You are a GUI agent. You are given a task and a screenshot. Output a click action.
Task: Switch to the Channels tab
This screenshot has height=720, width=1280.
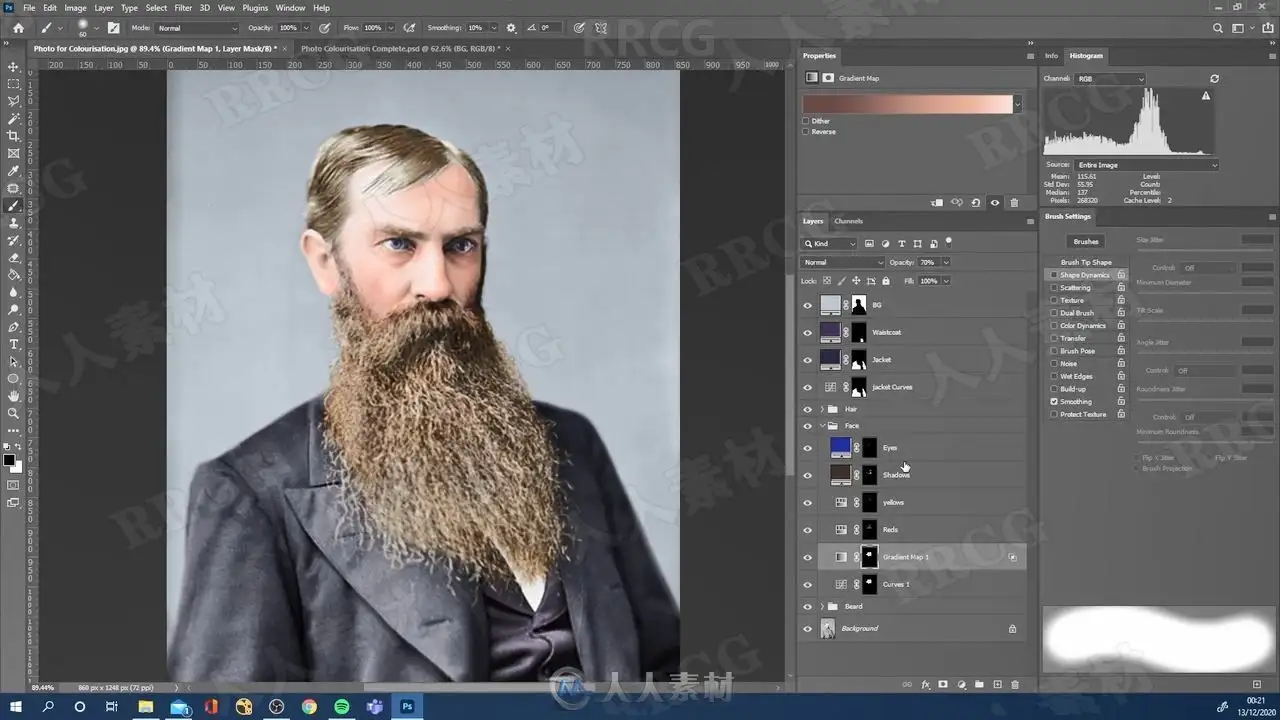pos(848,221)
